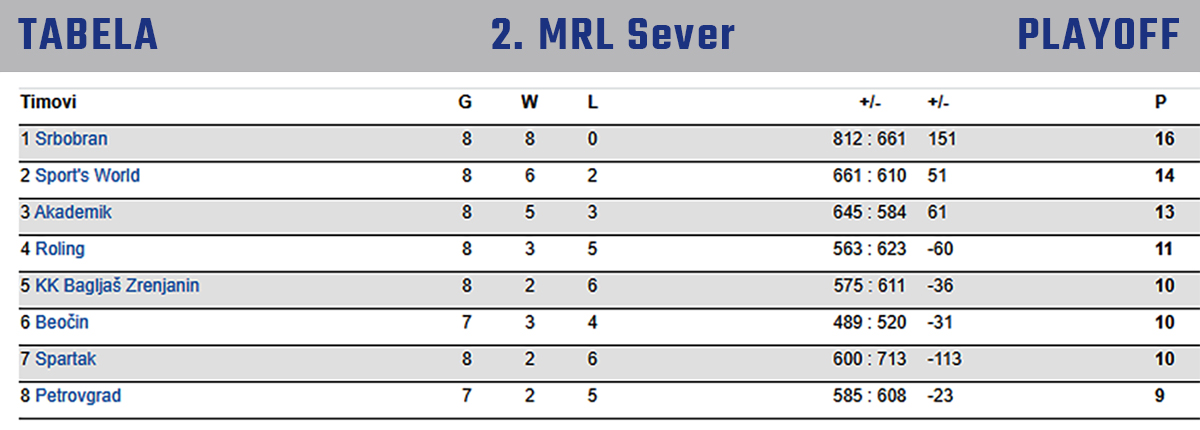The width and height of the screenshot is (1200, 430).
Task: Click the Timovi column header
Action: pos(48,102)
